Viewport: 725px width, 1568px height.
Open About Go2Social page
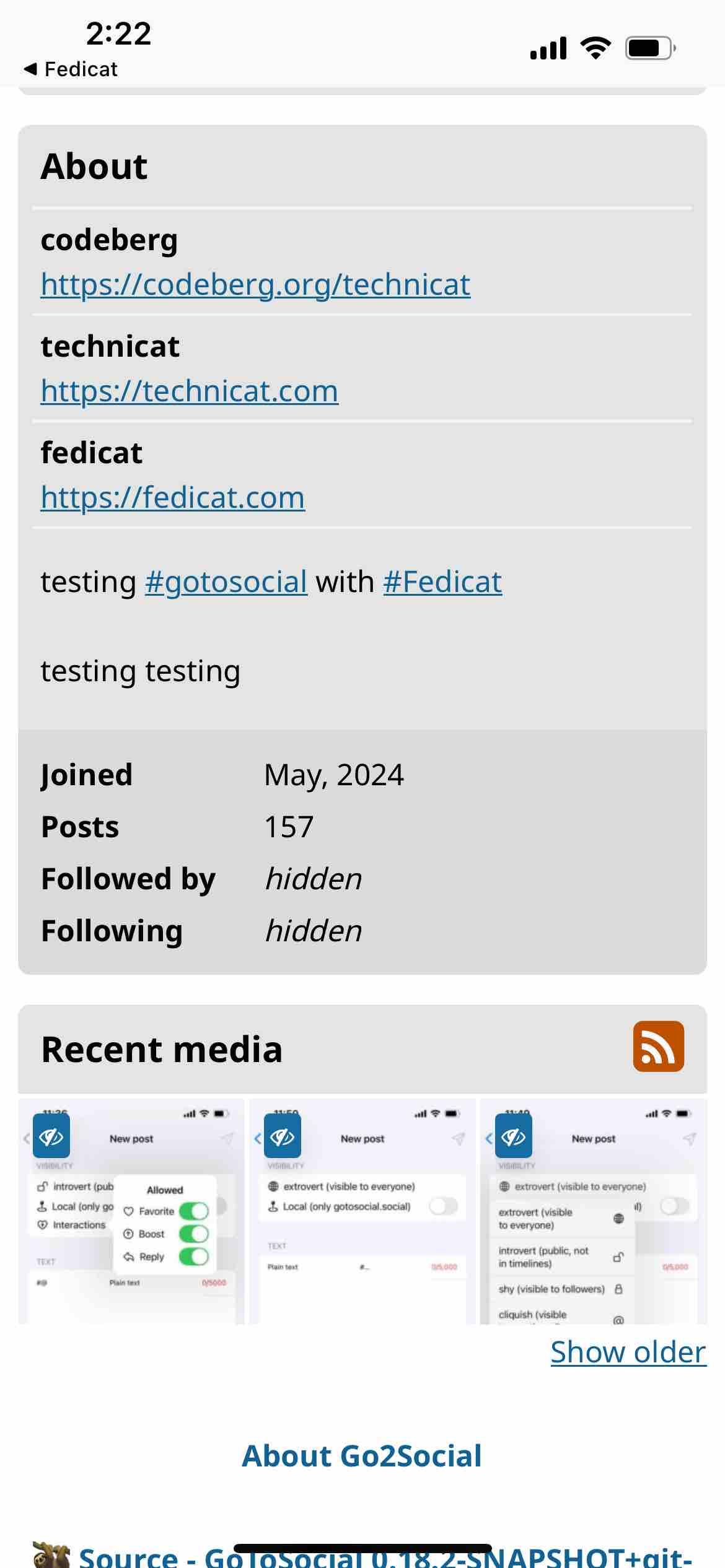(x=362, y=1456)
